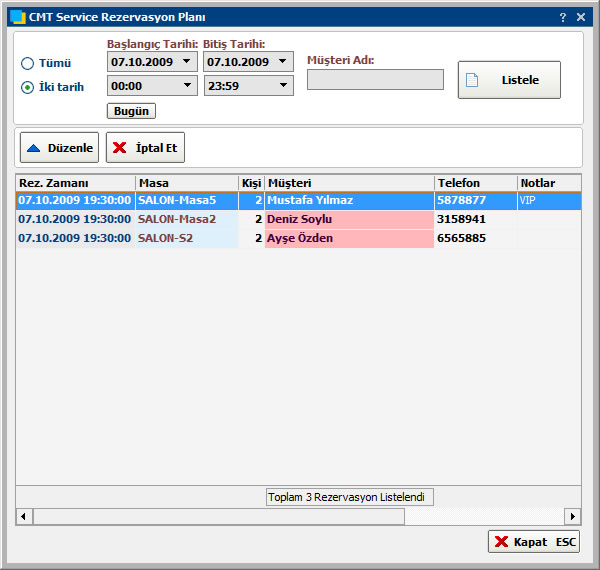Expand the 23:59 end time dropdown

(x=282, y=87)
